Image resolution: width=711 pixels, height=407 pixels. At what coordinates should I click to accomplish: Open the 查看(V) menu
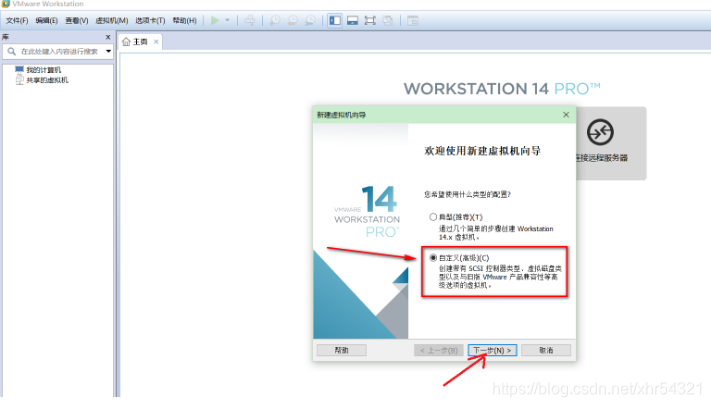pyautogui.click(x=76, y=20)
